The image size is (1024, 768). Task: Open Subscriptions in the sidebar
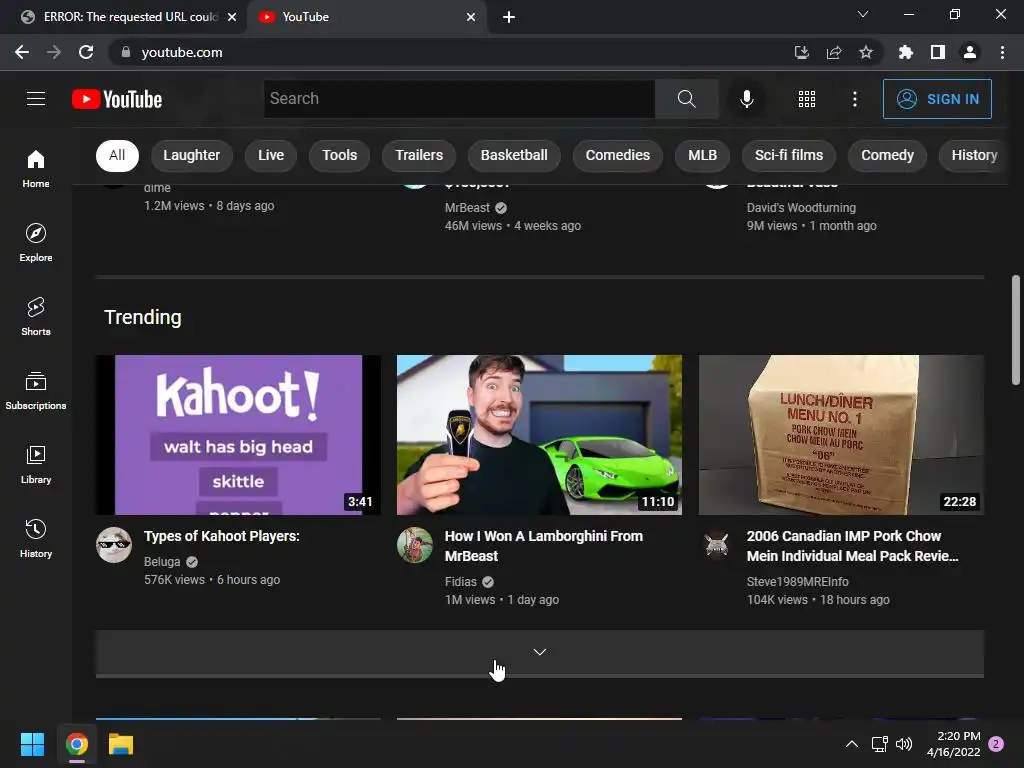tap(36, 390)
